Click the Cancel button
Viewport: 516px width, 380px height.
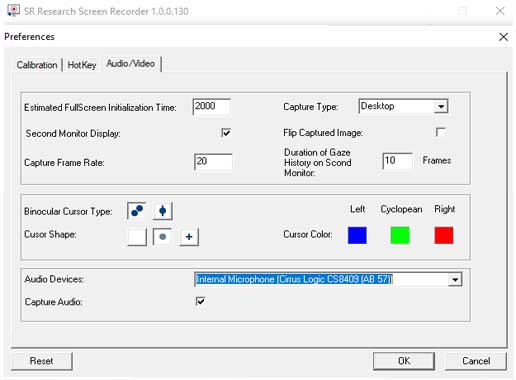476,361
